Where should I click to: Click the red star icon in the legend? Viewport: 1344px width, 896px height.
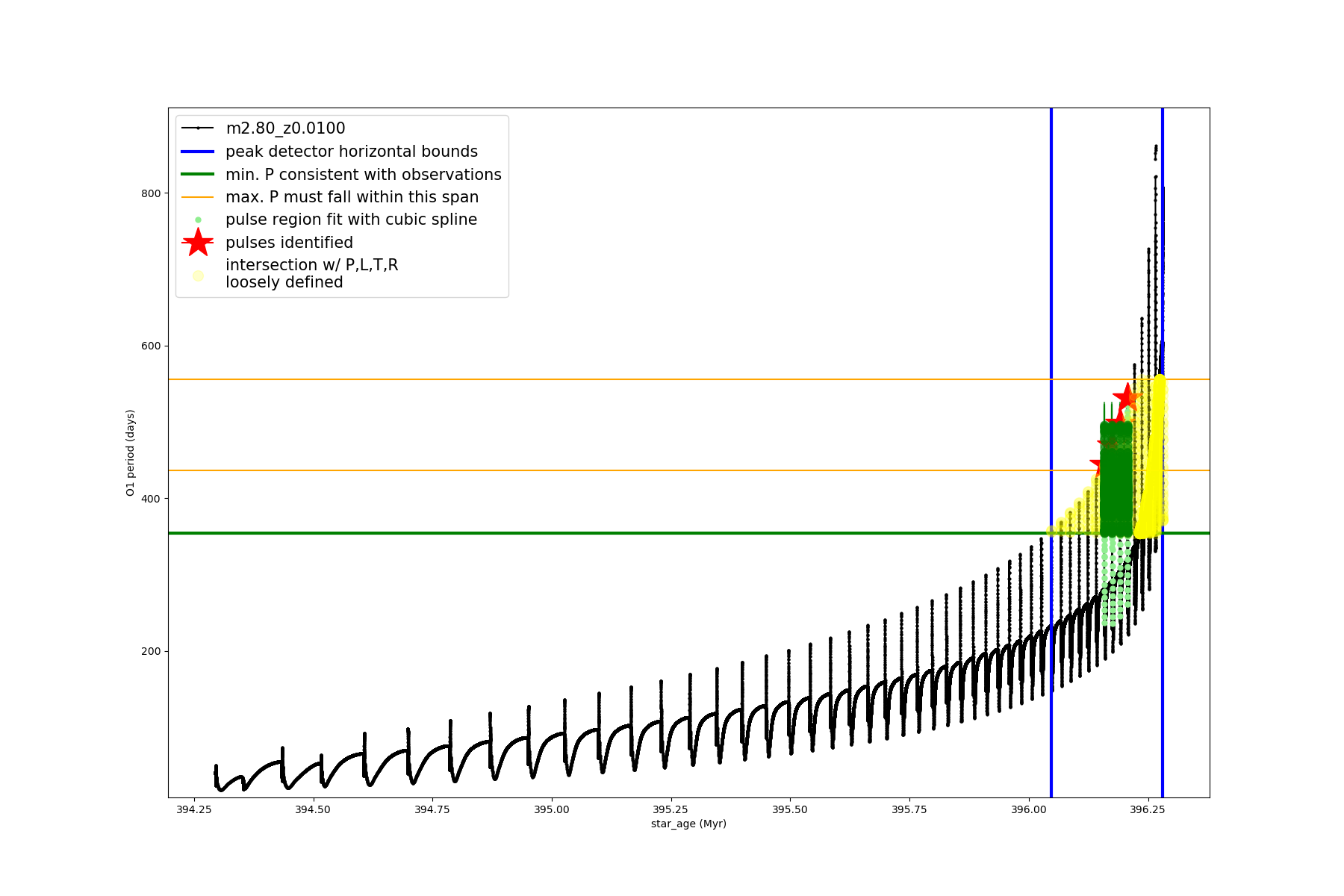(x=198, y=243)
